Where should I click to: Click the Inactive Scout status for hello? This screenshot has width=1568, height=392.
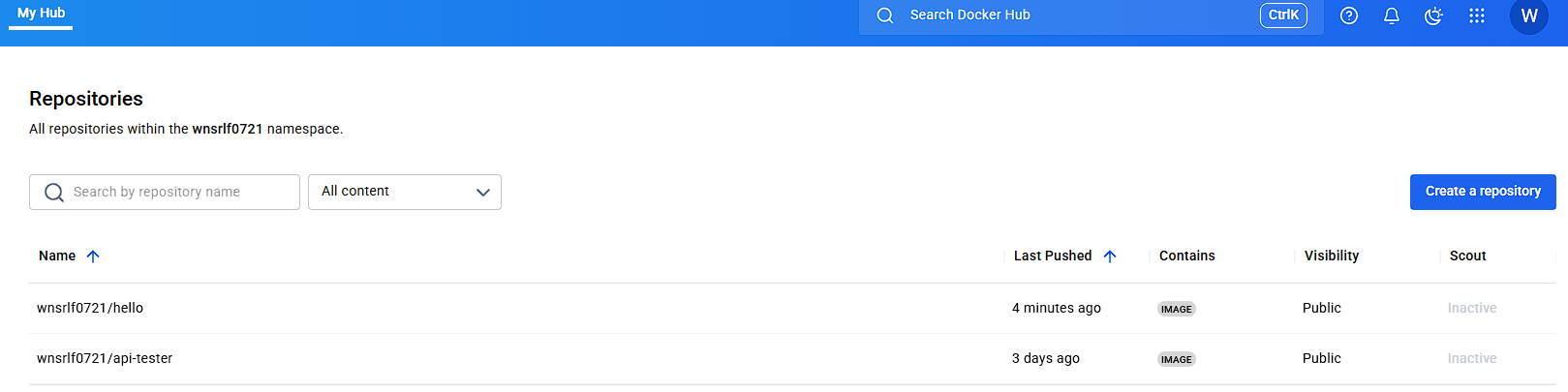click(1472, 308)
